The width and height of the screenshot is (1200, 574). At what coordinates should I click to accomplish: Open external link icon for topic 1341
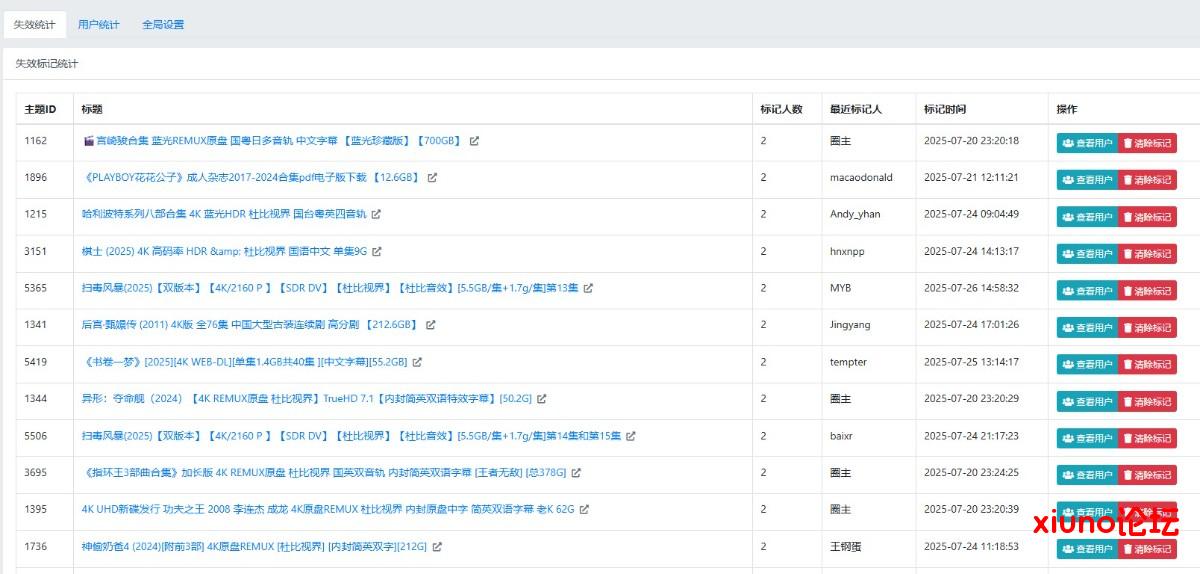(430, 325)
